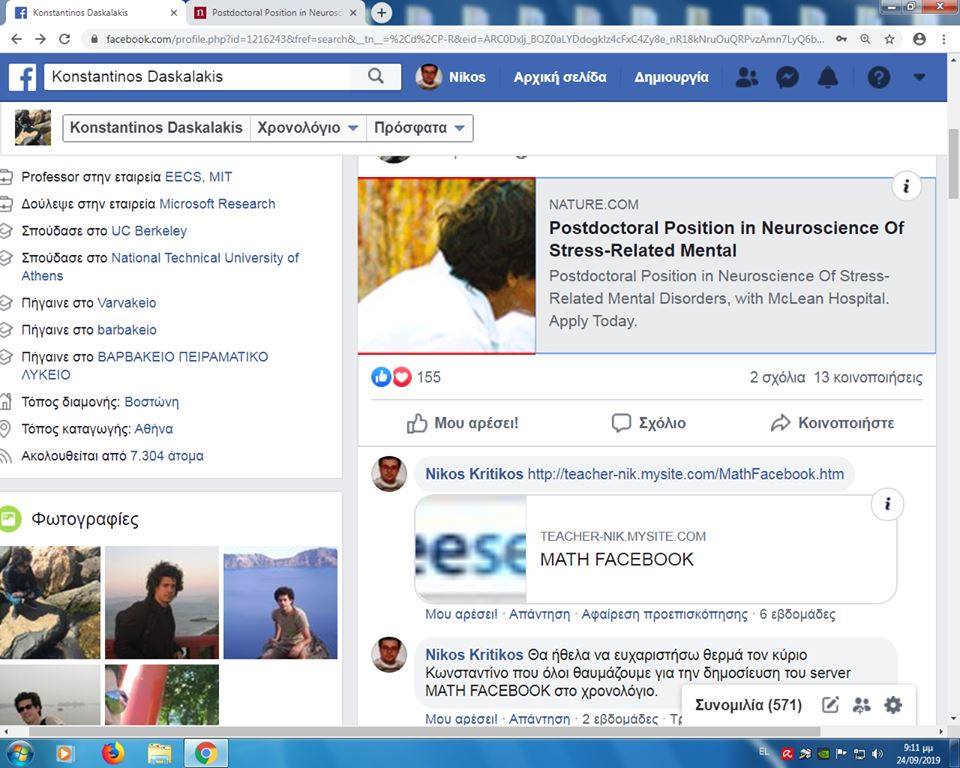Open the Chrome profile avatar icon

point(919,39)
